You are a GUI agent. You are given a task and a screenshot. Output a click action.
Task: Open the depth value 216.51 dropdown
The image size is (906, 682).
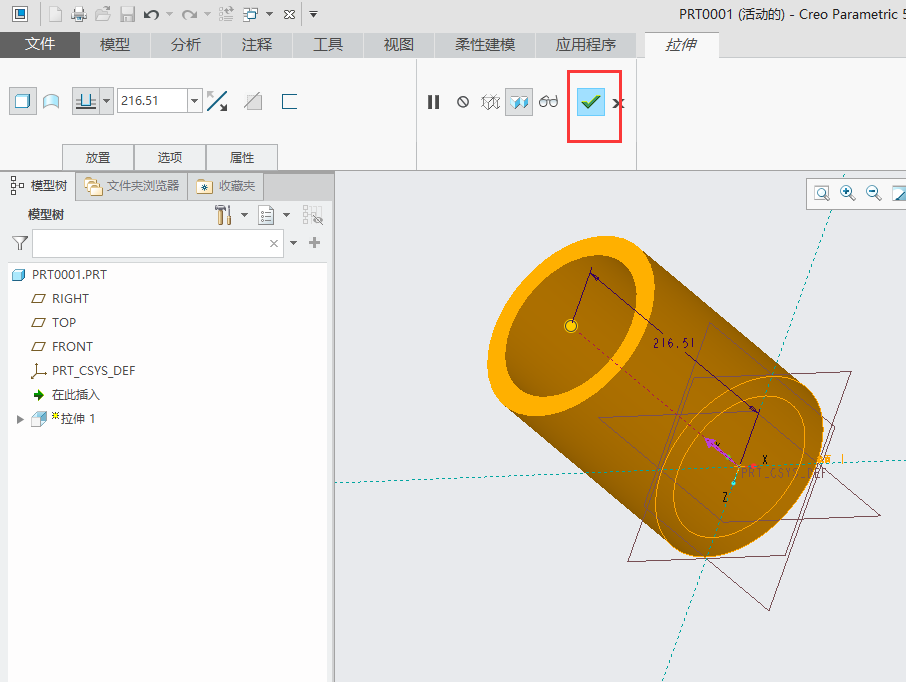[x=194, y=101]
